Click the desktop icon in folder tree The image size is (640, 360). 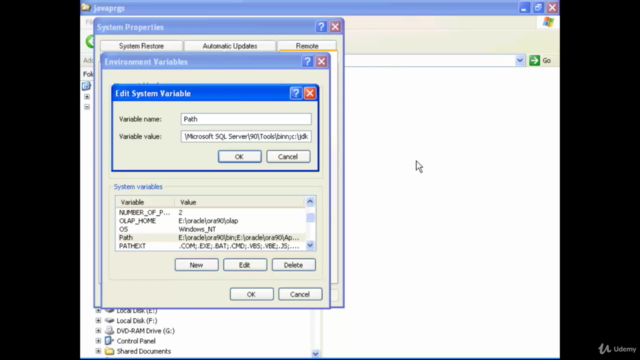point(86,86)
